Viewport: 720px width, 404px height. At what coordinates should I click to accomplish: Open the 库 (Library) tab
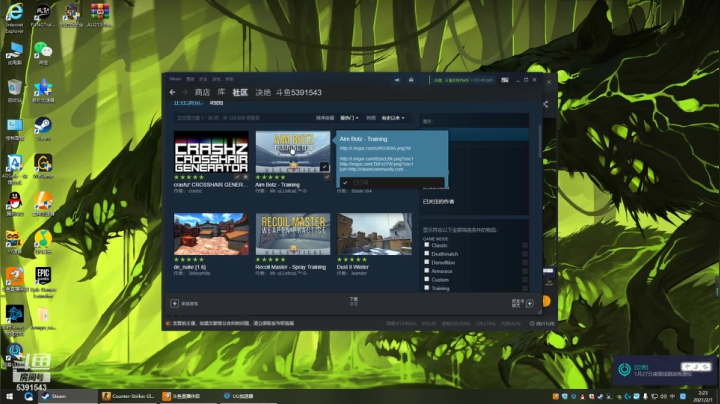[221, 92]
